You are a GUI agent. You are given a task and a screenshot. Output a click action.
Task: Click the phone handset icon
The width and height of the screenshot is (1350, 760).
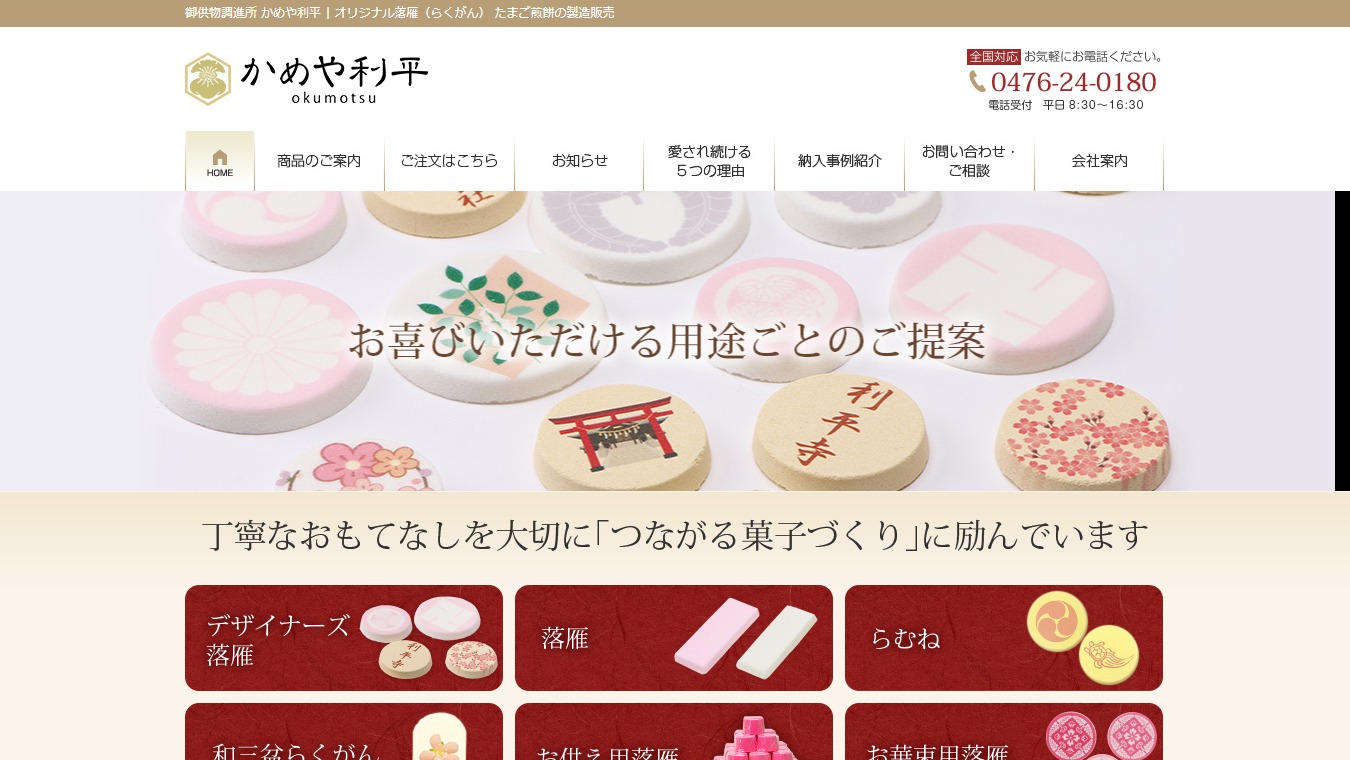tap(977, 81)
